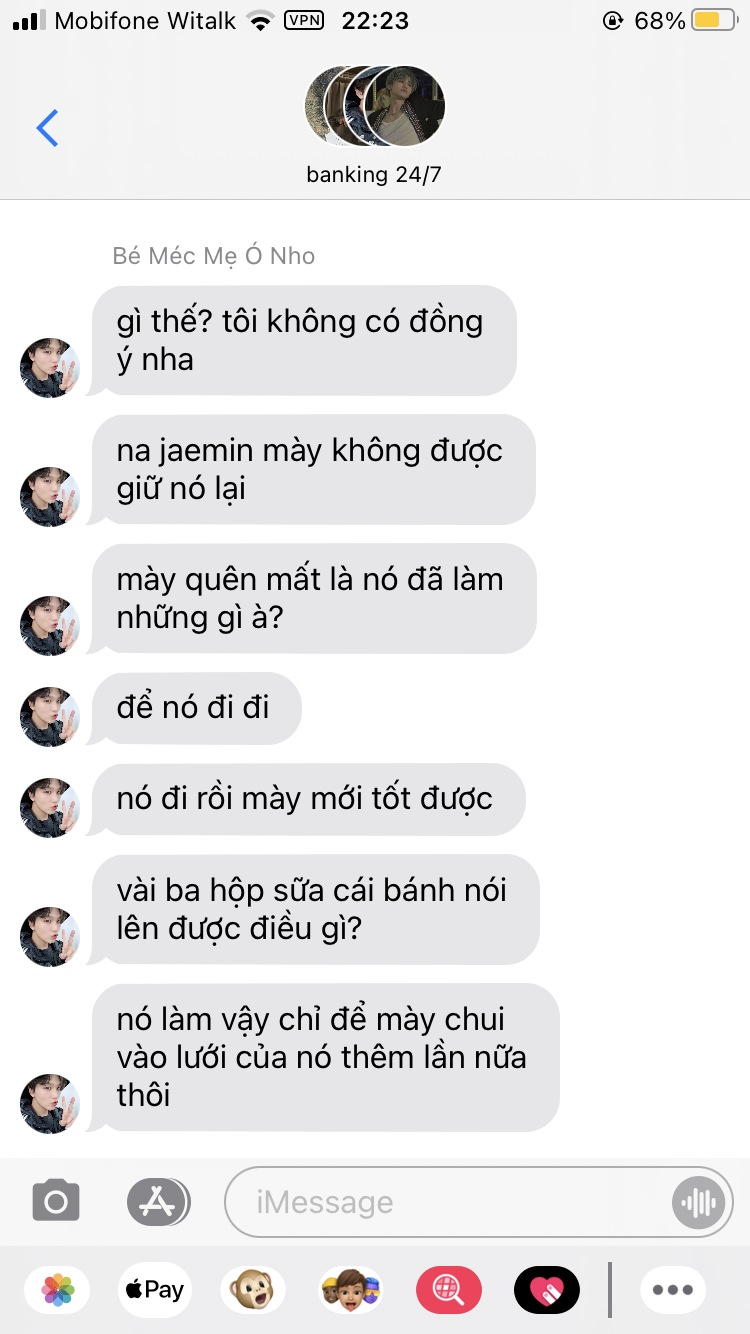Open the Digital Touch heart icon

point(547,1290)
